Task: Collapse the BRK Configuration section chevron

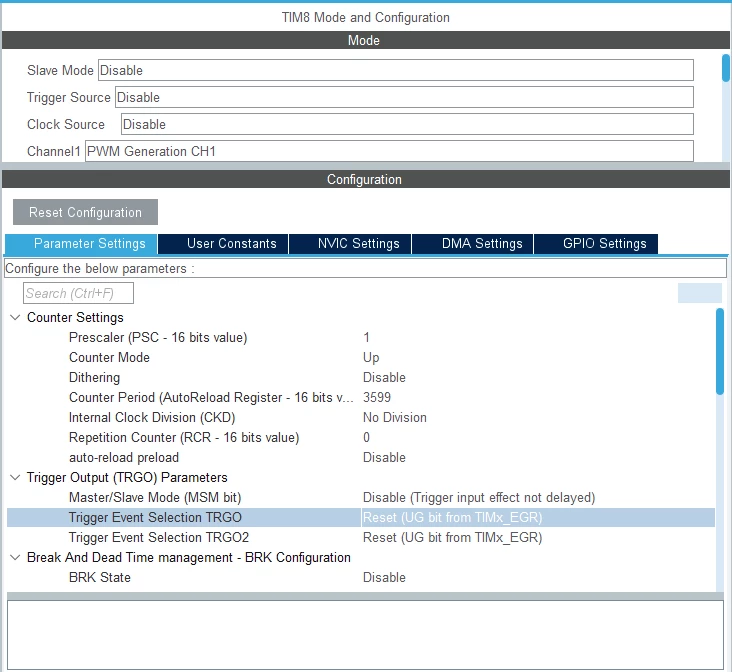Action: (x=15, y=557)
